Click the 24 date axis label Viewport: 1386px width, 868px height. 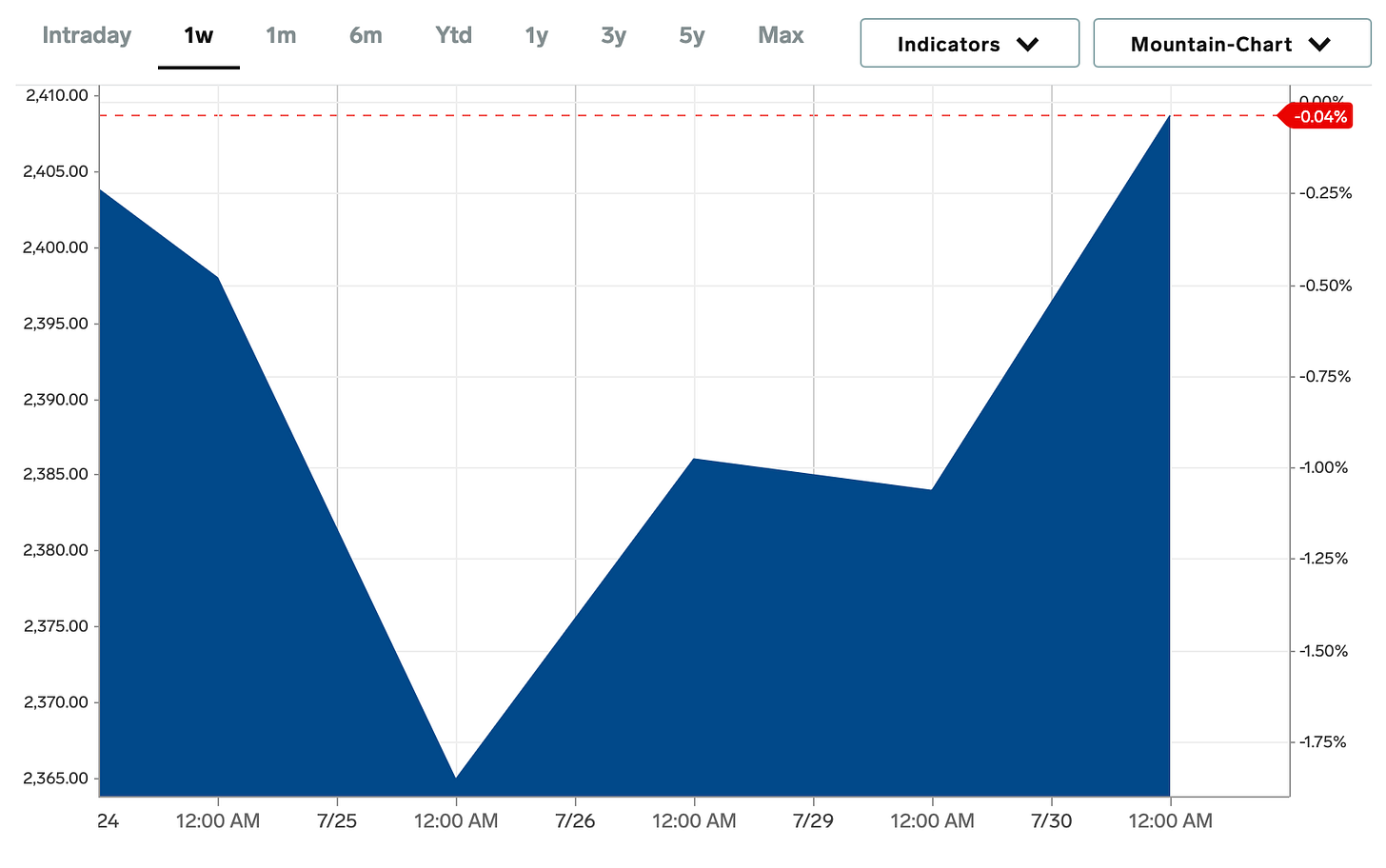click(108, 821)
